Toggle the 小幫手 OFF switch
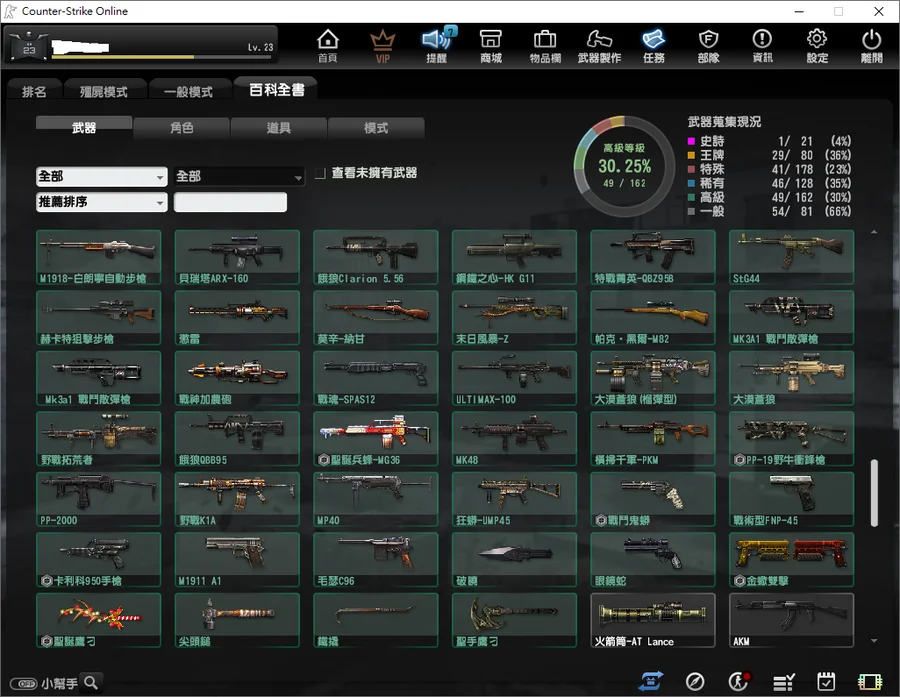This screenshot has width=900, height=697. point(24,684)
